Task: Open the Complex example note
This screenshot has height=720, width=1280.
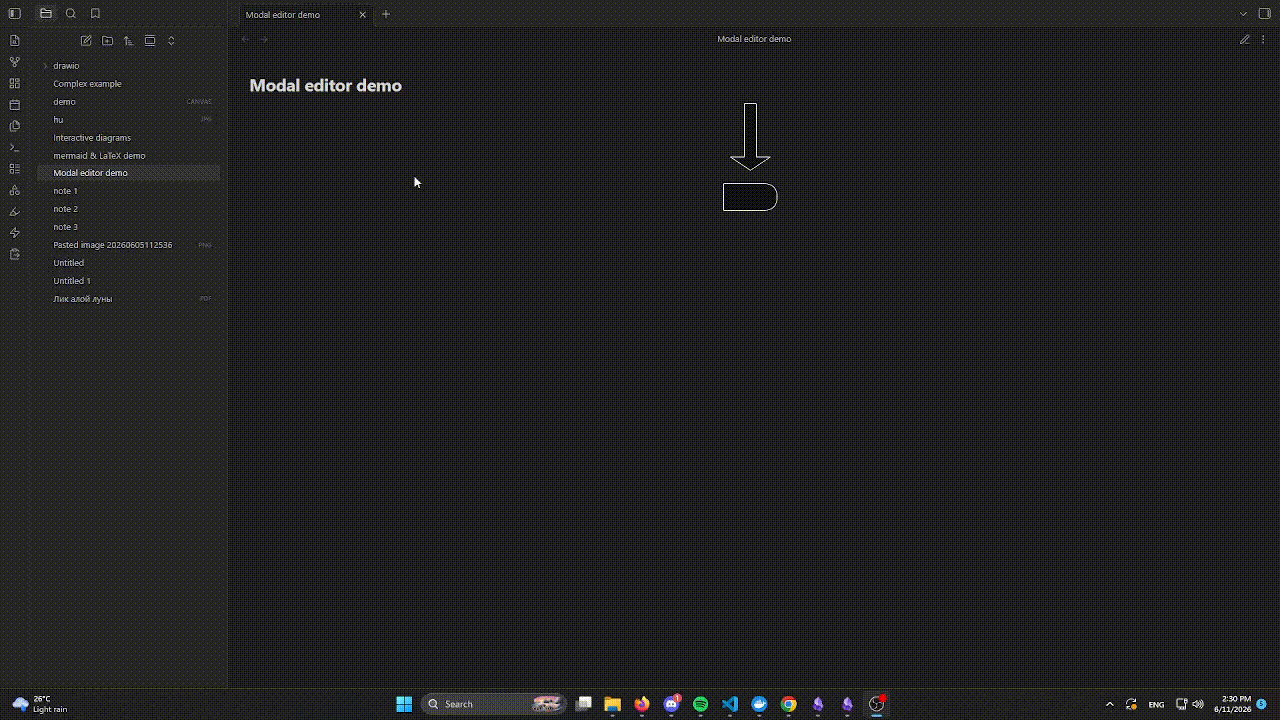Action: (128, 84)
